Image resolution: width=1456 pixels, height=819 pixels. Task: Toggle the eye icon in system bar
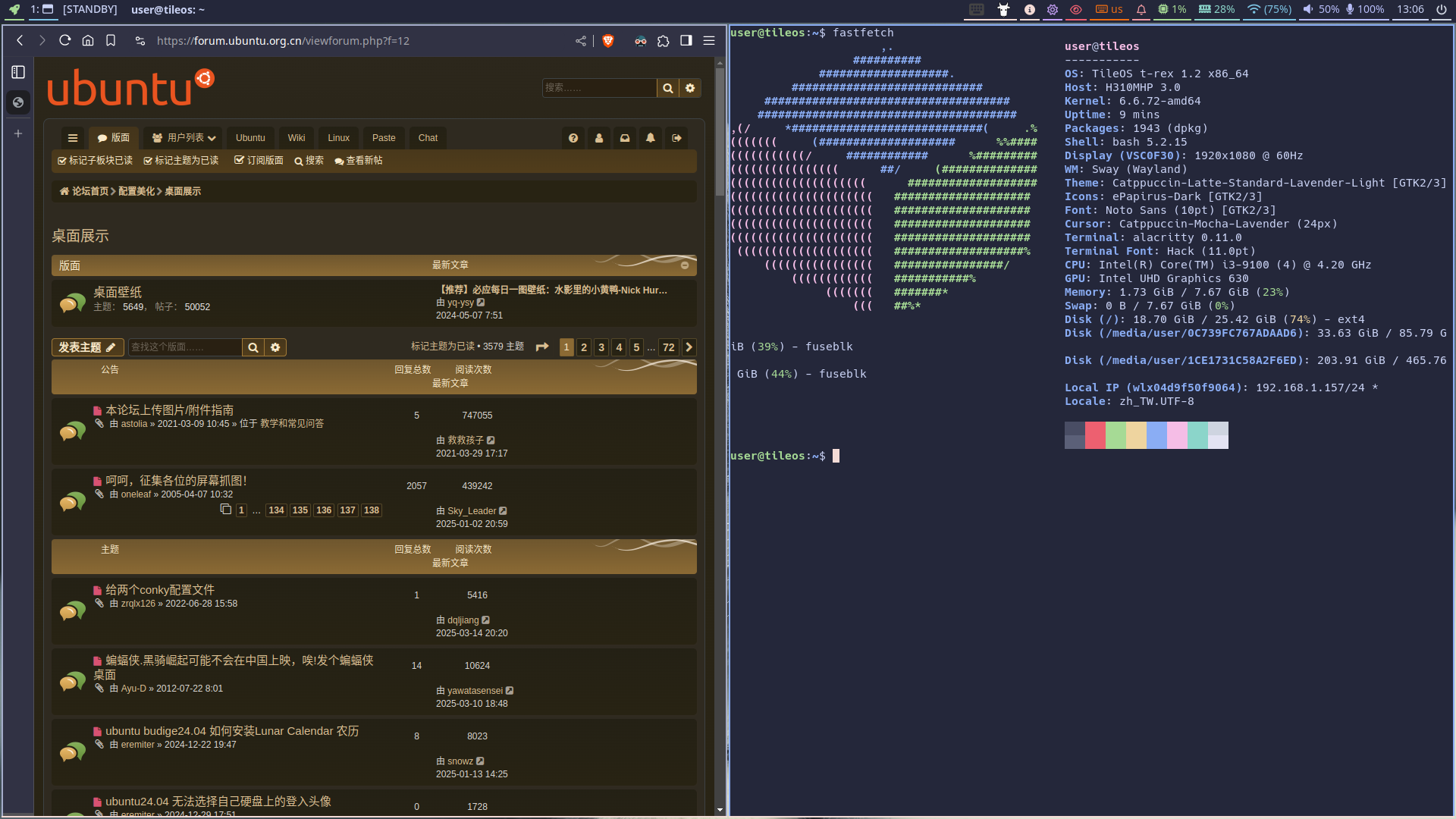coord(1075,9)
